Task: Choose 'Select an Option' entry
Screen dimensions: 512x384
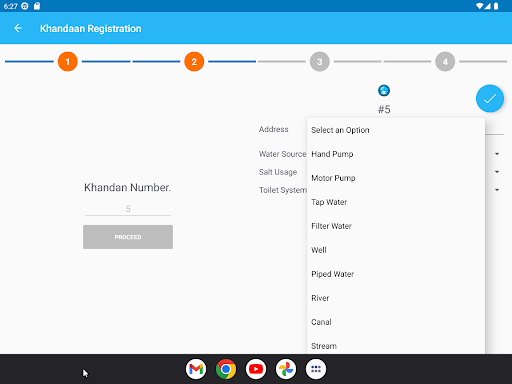Action: (396, 130)
